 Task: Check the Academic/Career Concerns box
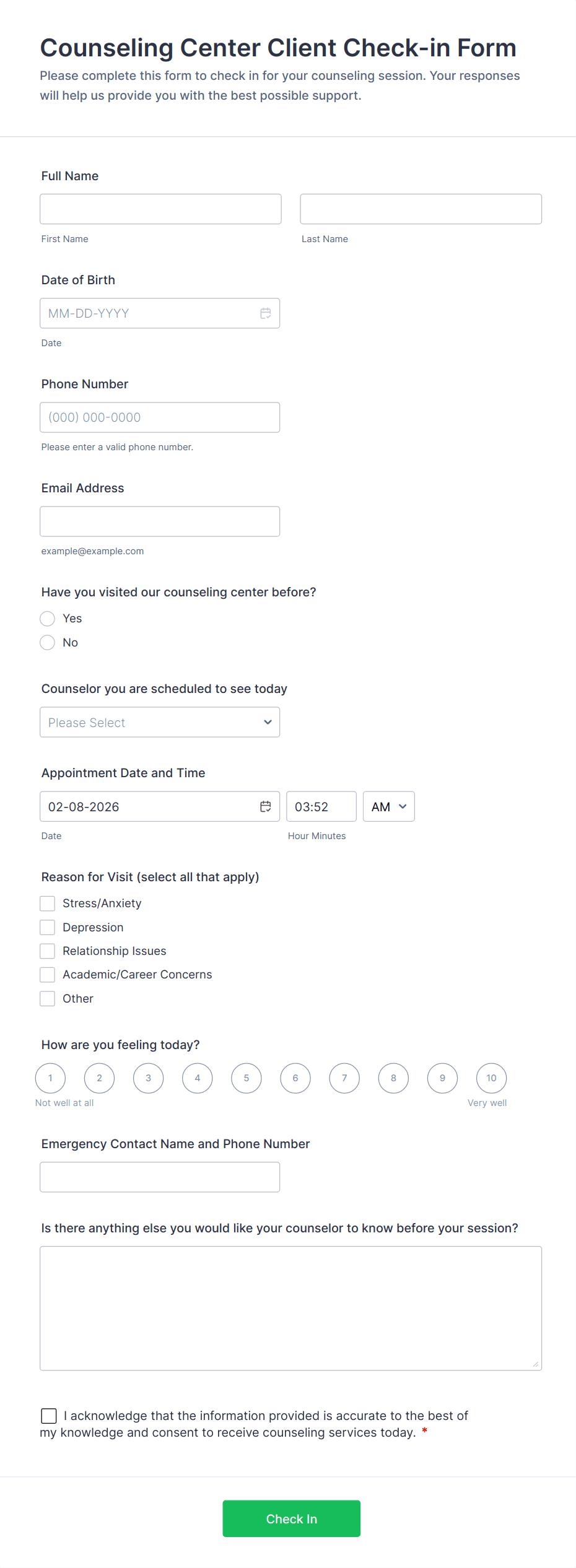48,975
